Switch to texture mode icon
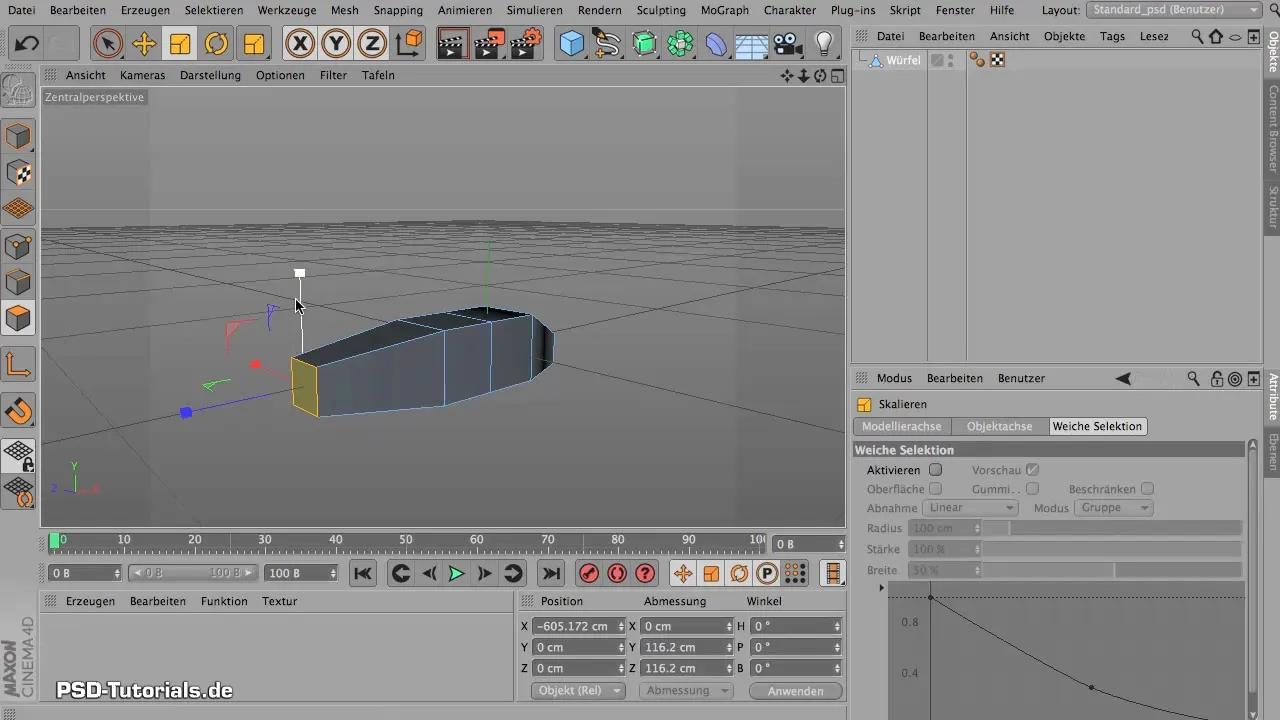 coord(18,173)
